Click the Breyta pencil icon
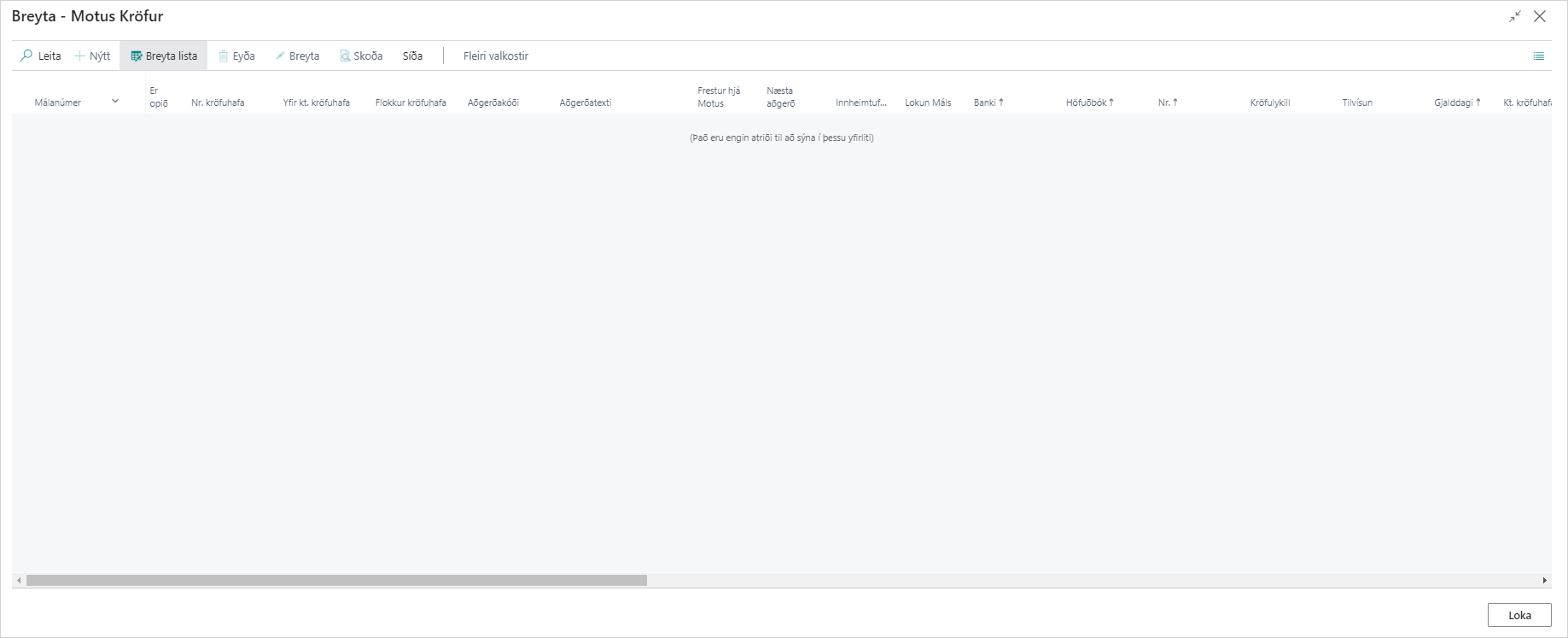1568x638 pixels. (280, 56)
